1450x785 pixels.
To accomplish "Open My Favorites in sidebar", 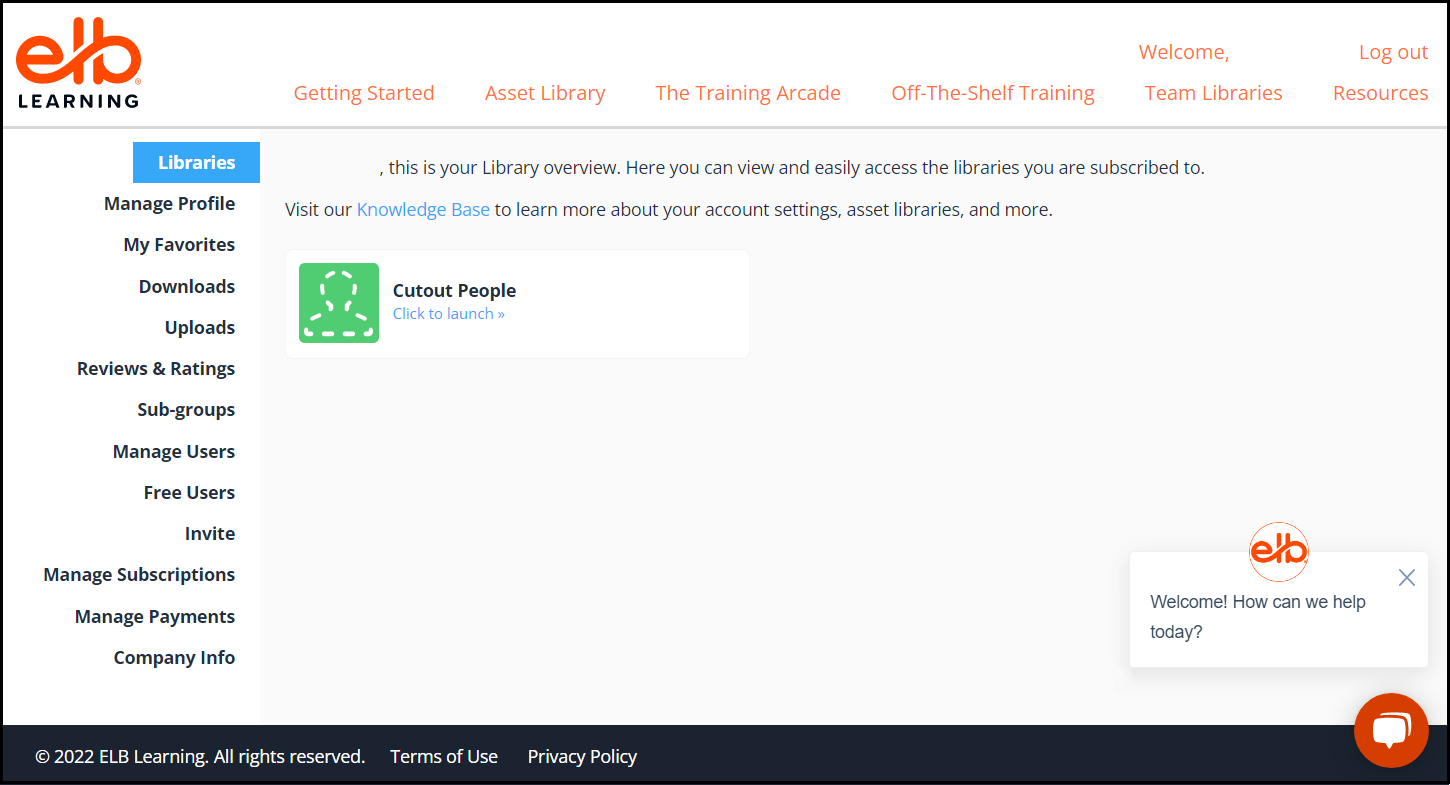I will [x=179, y=245].
